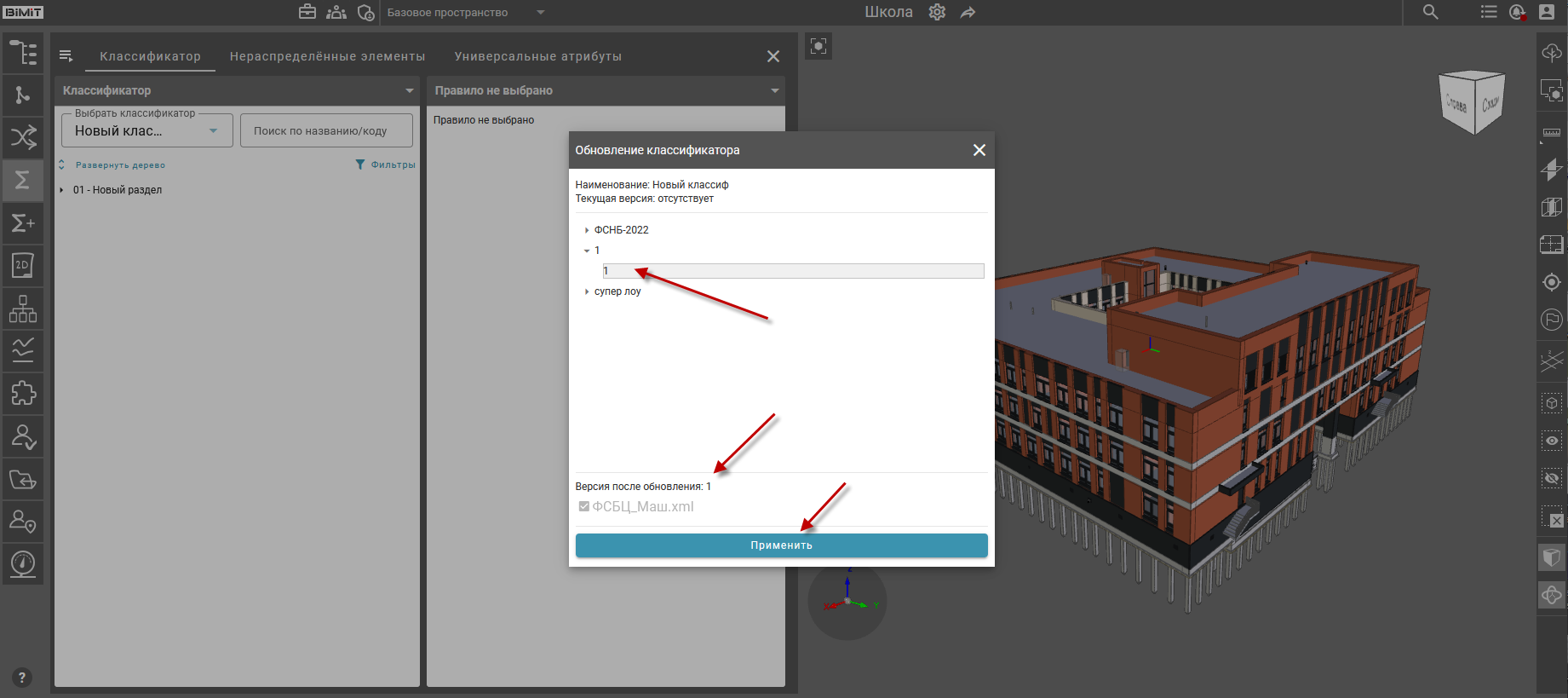This screenshot has height=698, width=1568.
Task: Open the project structure tree icon
Action: pos(23,53)
